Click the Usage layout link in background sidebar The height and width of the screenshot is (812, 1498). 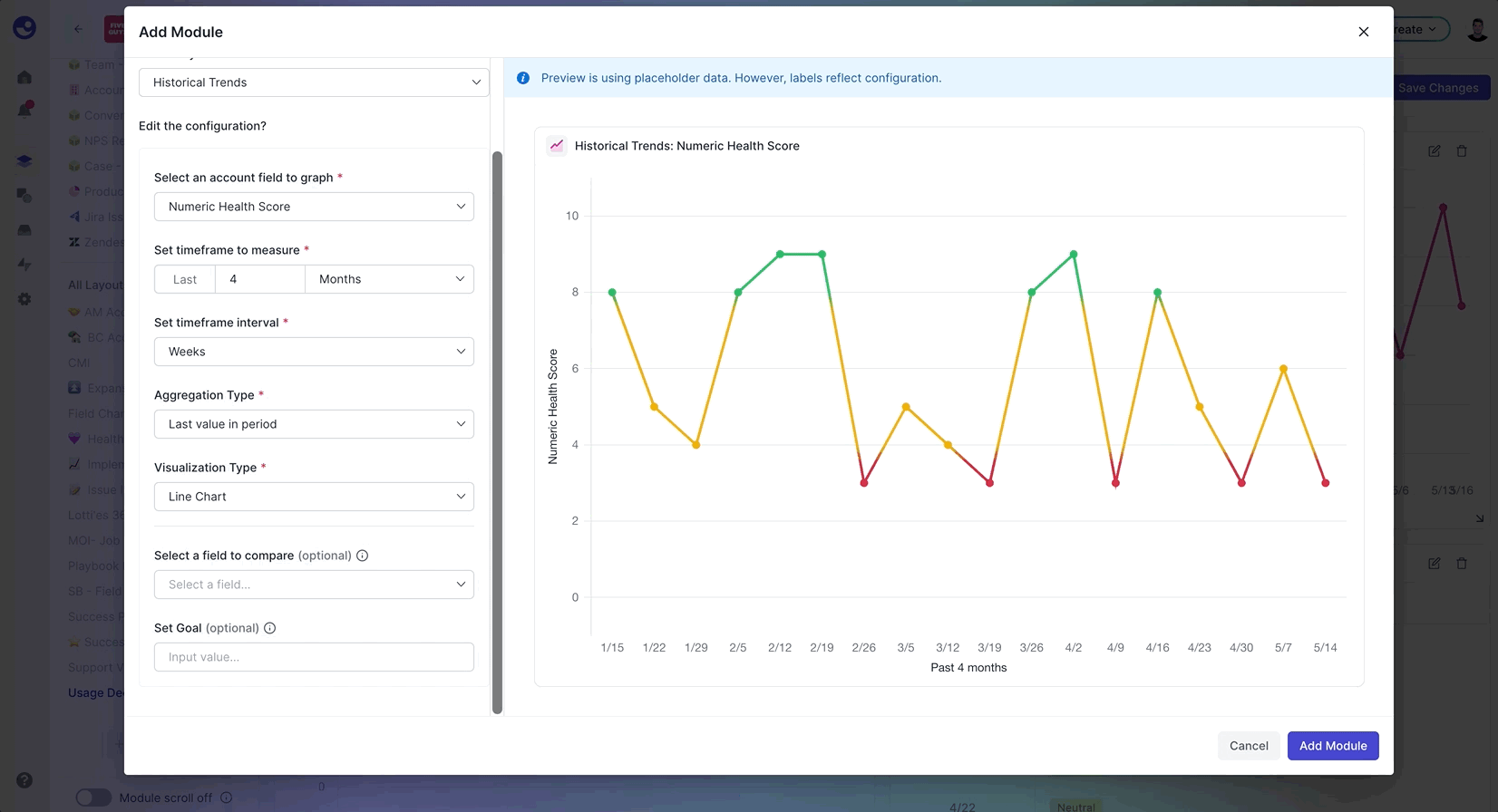click(x=95, y=692)
